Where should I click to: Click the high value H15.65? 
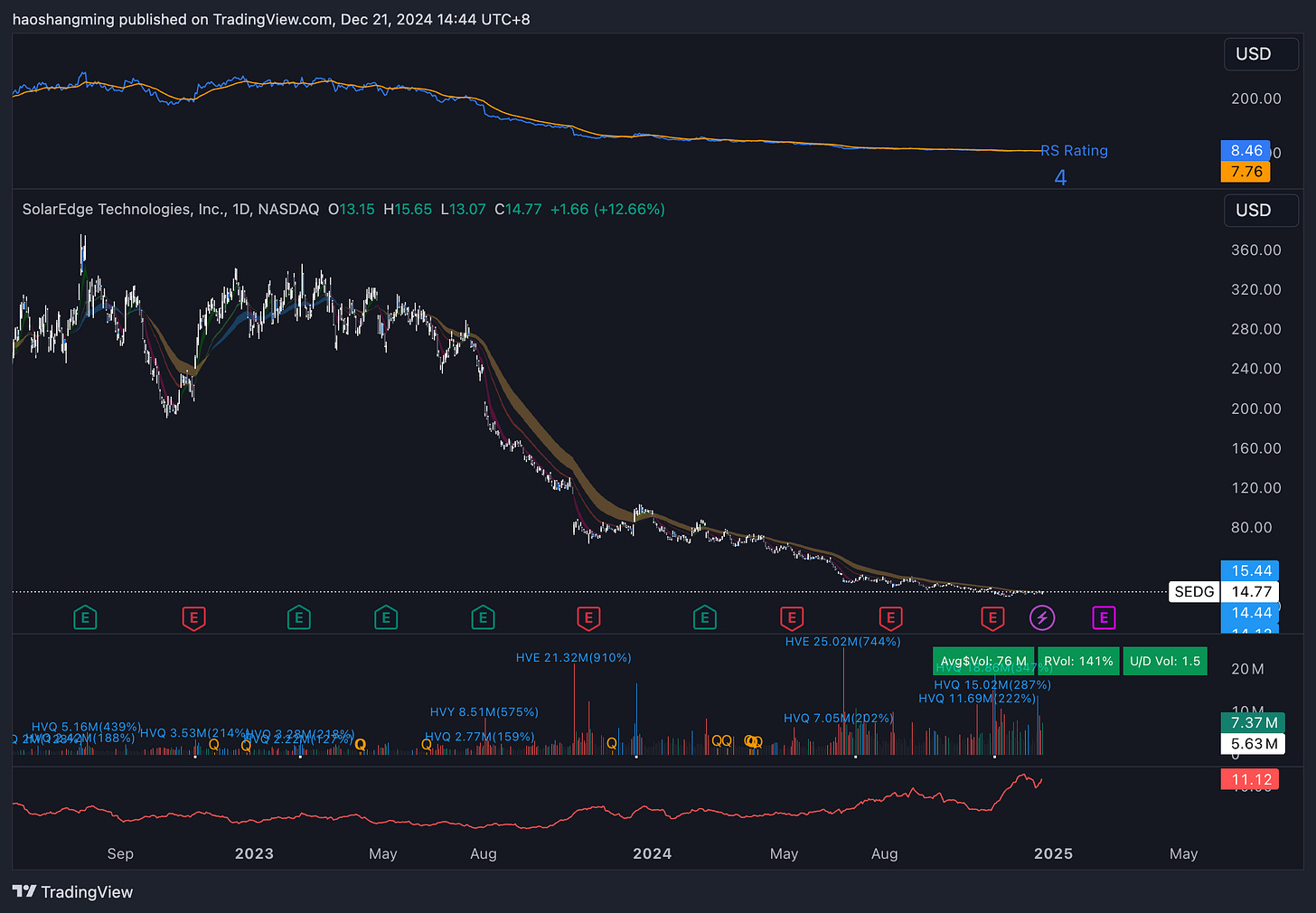coord(408,210)
